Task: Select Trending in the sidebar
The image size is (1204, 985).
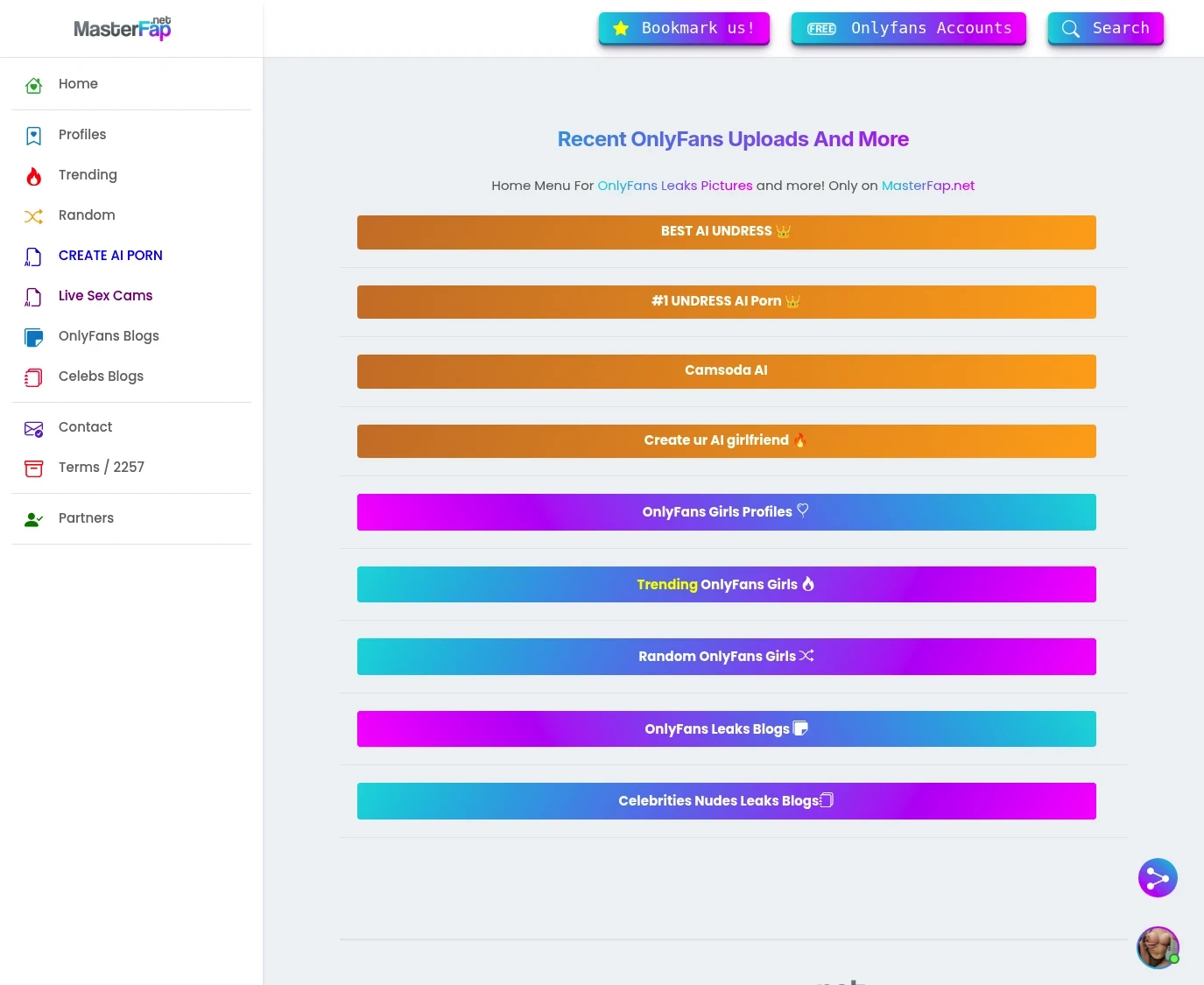Action: 131,175
